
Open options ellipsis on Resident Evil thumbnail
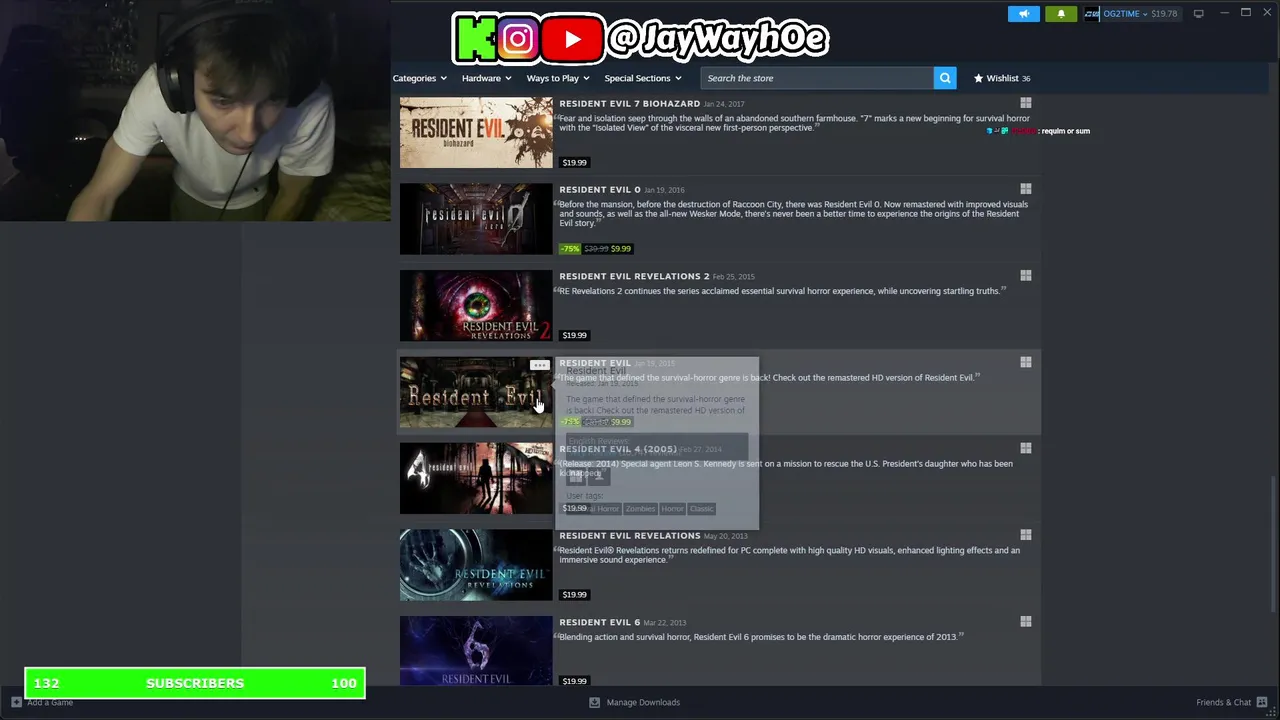(x=539, y=366)
